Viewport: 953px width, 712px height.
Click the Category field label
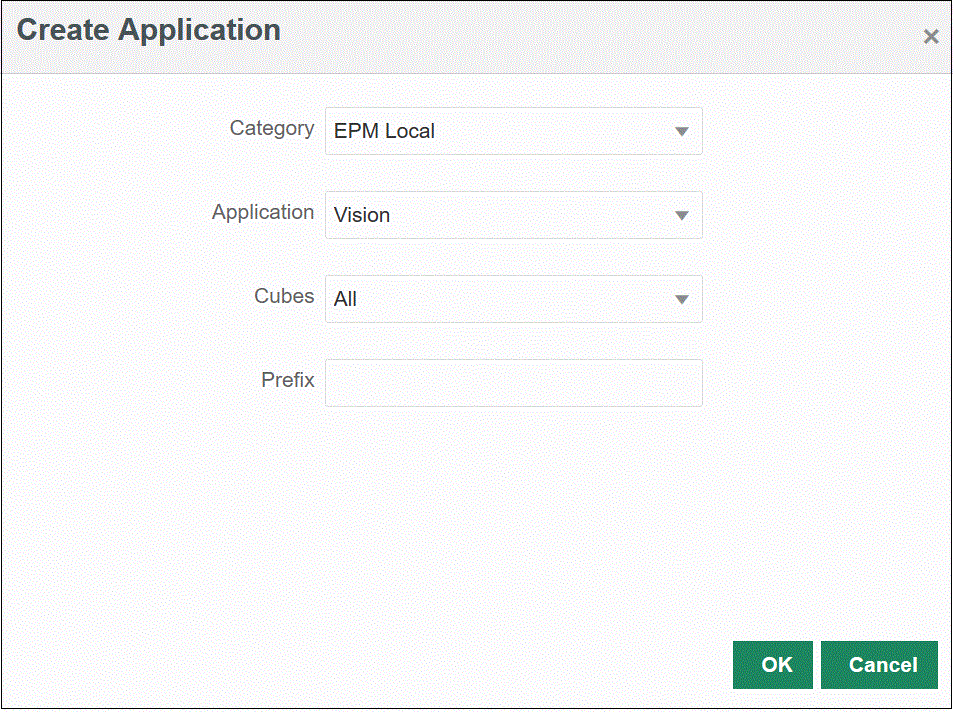click(272, 128)
